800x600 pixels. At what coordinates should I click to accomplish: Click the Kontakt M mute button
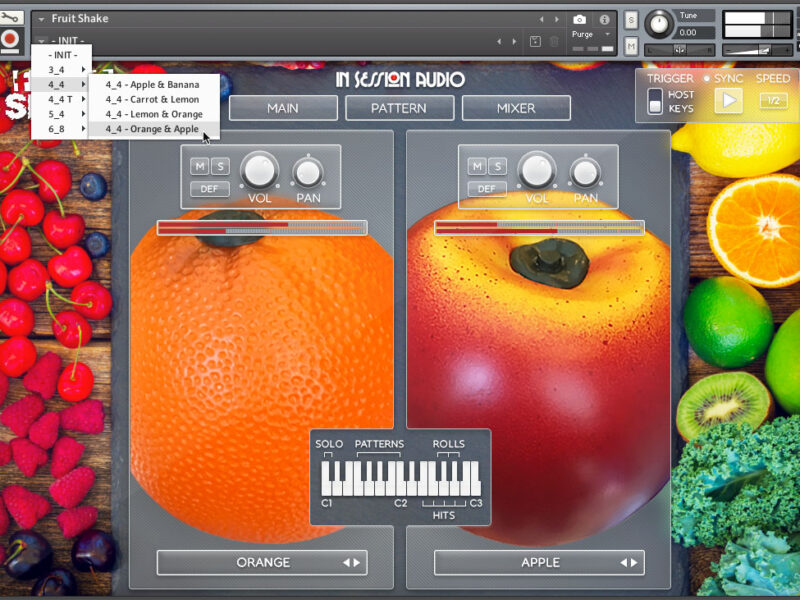click(x=631, y=45)
